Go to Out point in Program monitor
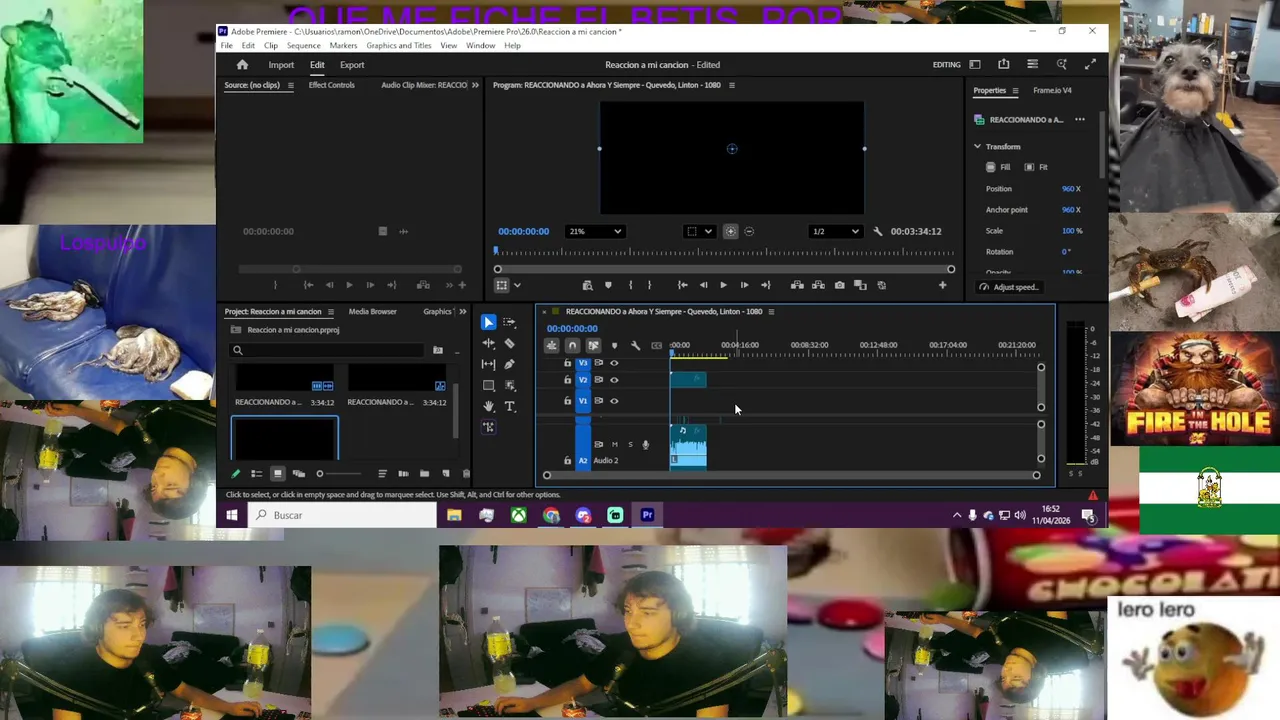Image resolution: width=1280 pixels, height=720 pixels. (x=765, y=285)
